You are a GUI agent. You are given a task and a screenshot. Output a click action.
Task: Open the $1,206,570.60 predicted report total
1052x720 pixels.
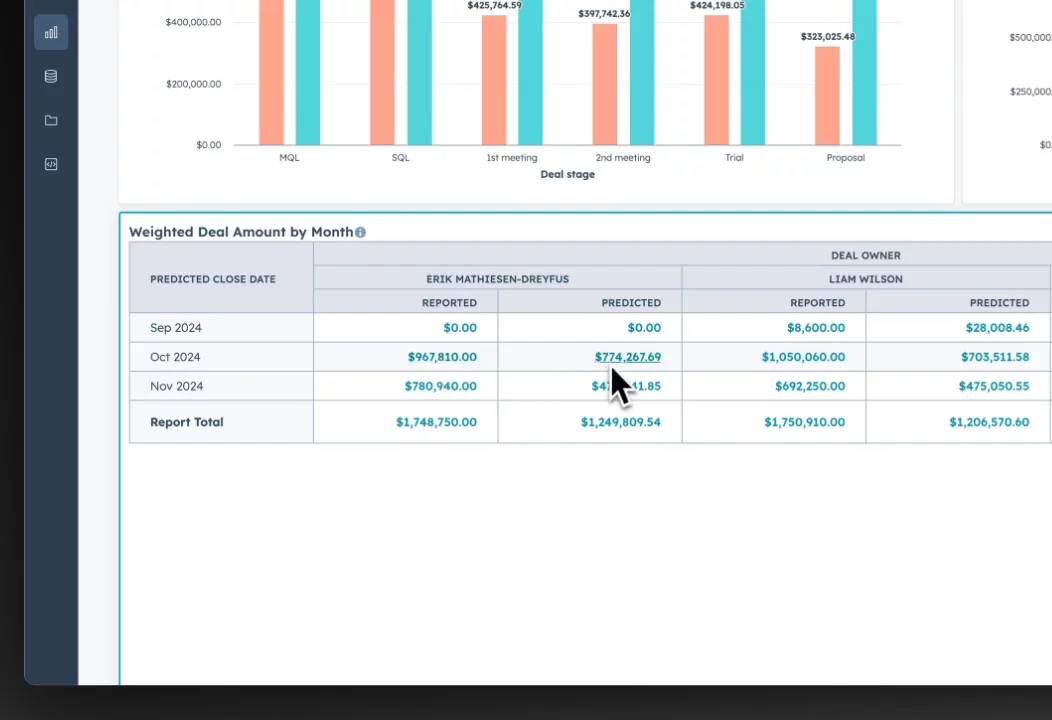[988, 423]
